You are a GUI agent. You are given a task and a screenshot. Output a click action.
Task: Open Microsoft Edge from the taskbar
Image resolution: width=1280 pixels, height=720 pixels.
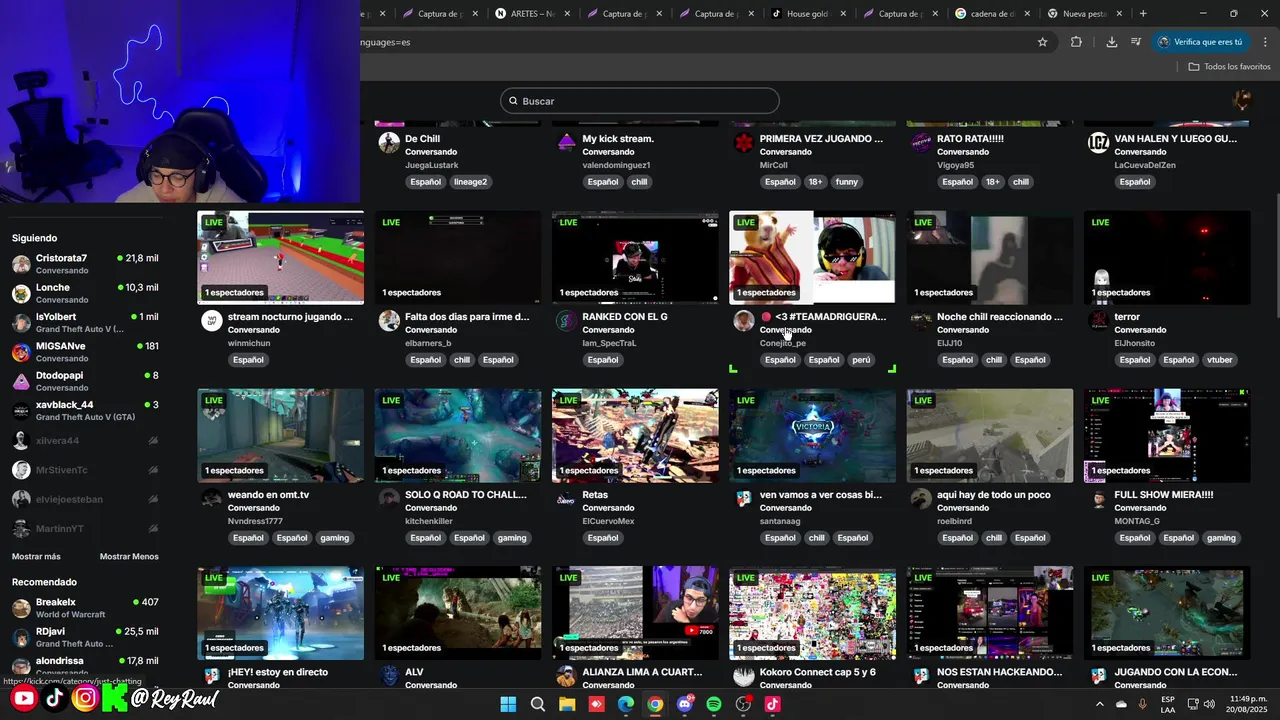(626, 704)
